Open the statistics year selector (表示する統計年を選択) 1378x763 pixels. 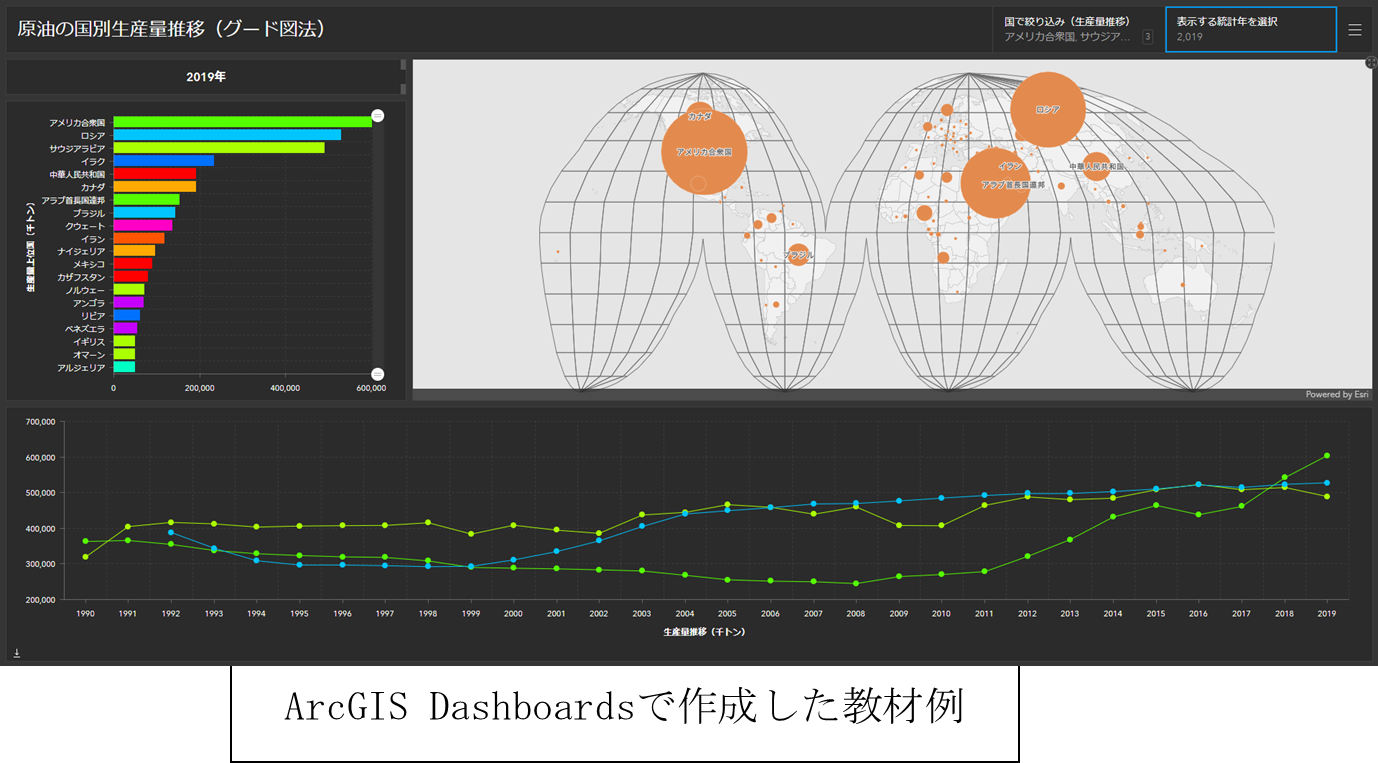coord(1250,29)
